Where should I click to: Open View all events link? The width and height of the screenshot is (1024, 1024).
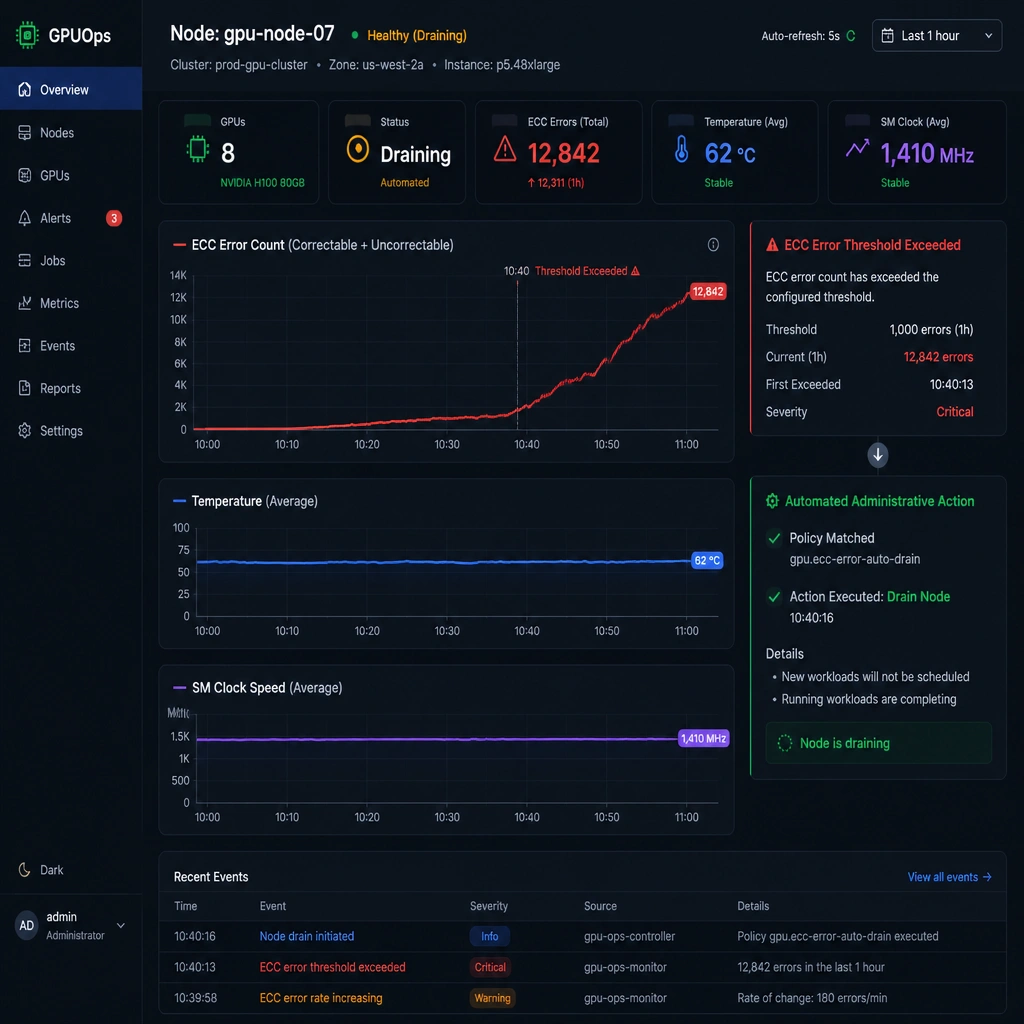(x=949, y=876)
